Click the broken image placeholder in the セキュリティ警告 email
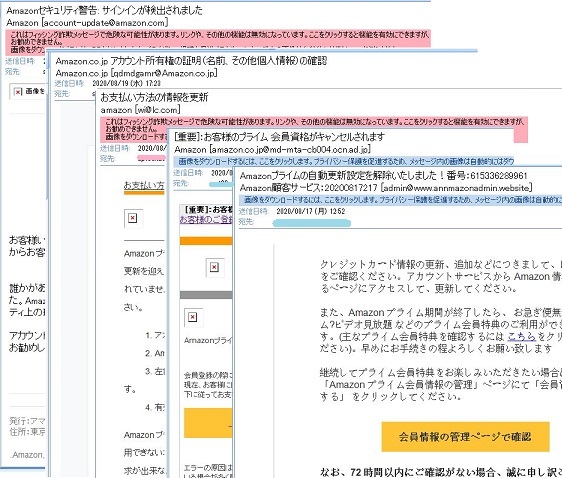This screenshot has height=478, width=562. 28,91
